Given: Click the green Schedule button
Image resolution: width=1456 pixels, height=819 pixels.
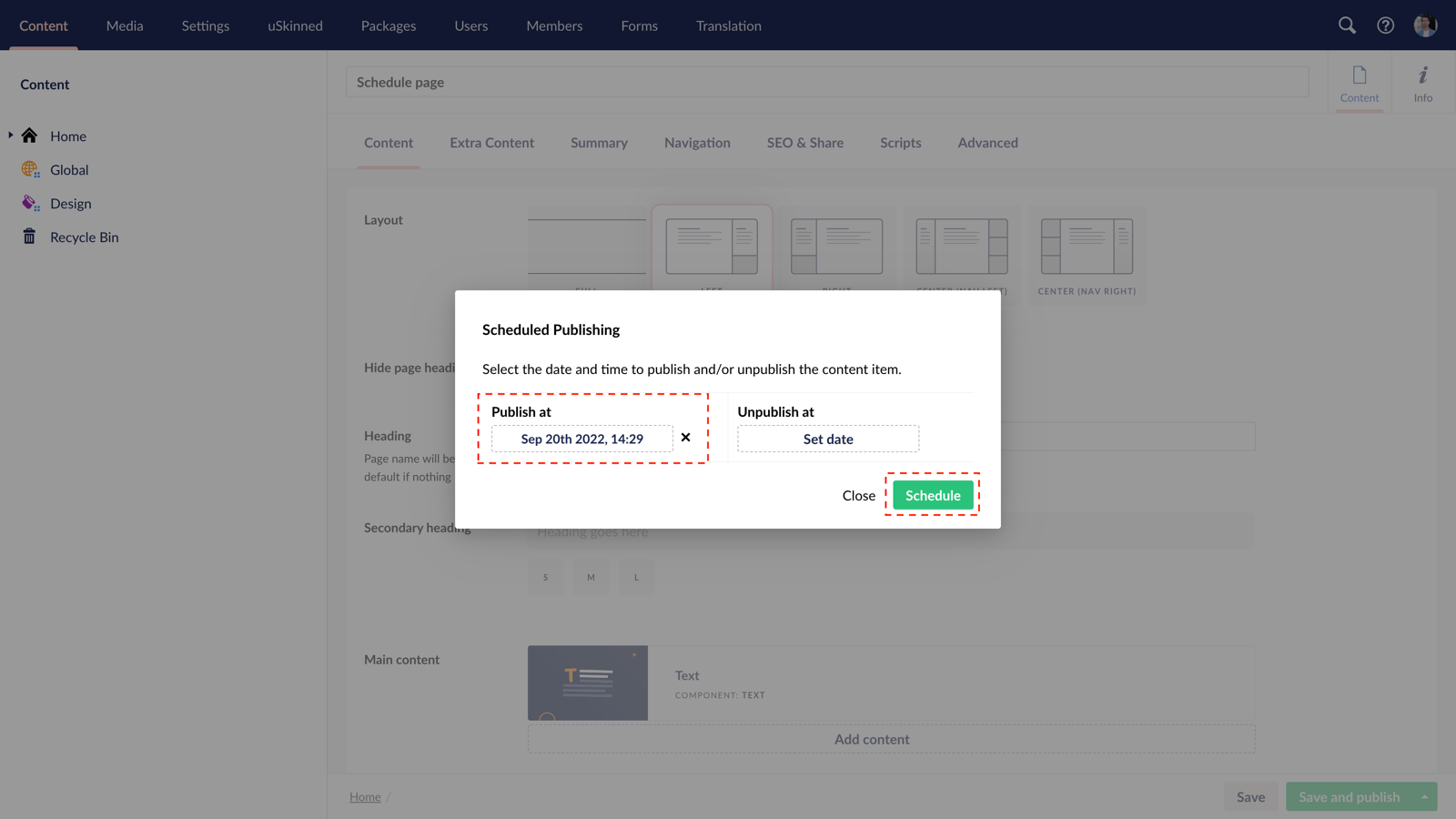Looking at the screenshot, I should click(x=932, y=495).
